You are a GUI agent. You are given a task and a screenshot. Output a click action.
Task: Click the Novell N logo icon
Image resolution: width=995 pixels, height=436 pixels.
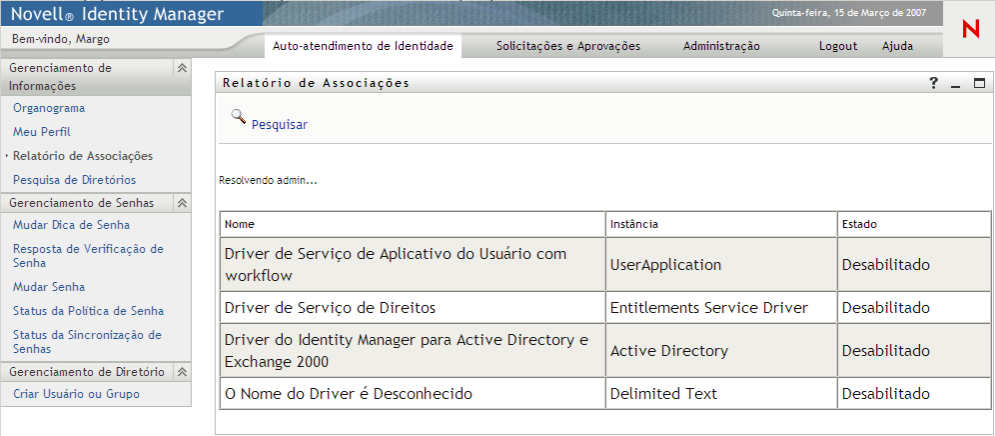970,29
